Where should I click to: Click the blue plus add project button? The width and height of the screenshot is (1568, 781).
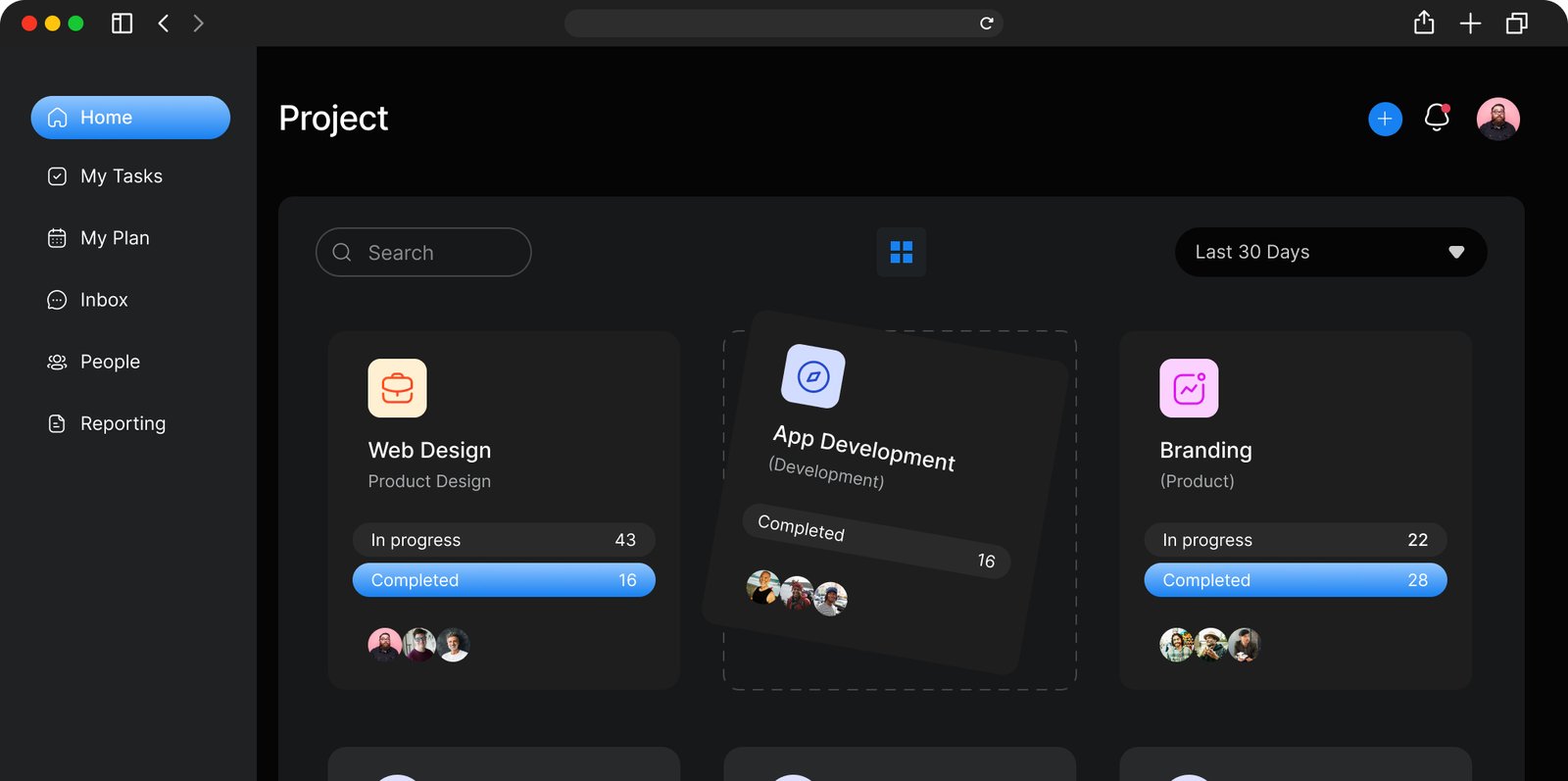click(1385, 119)
